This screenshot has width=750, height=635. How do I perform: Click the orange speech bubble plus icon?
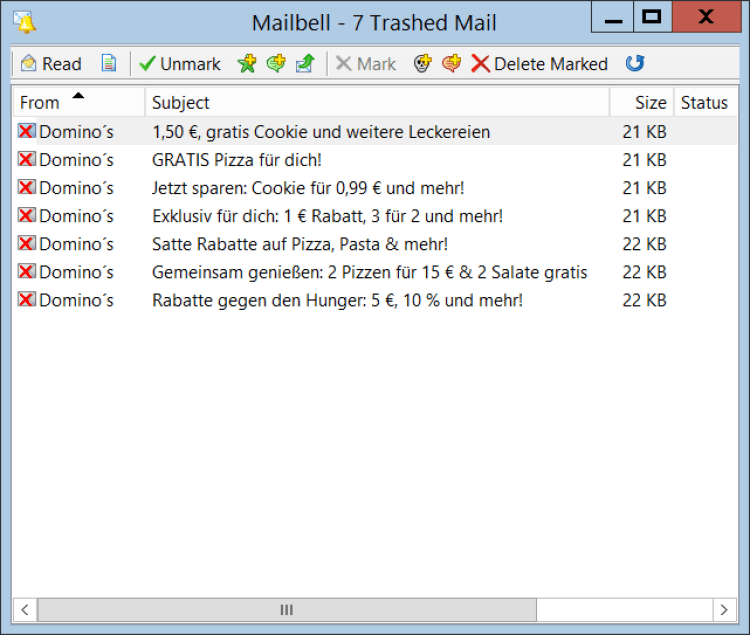452,63
